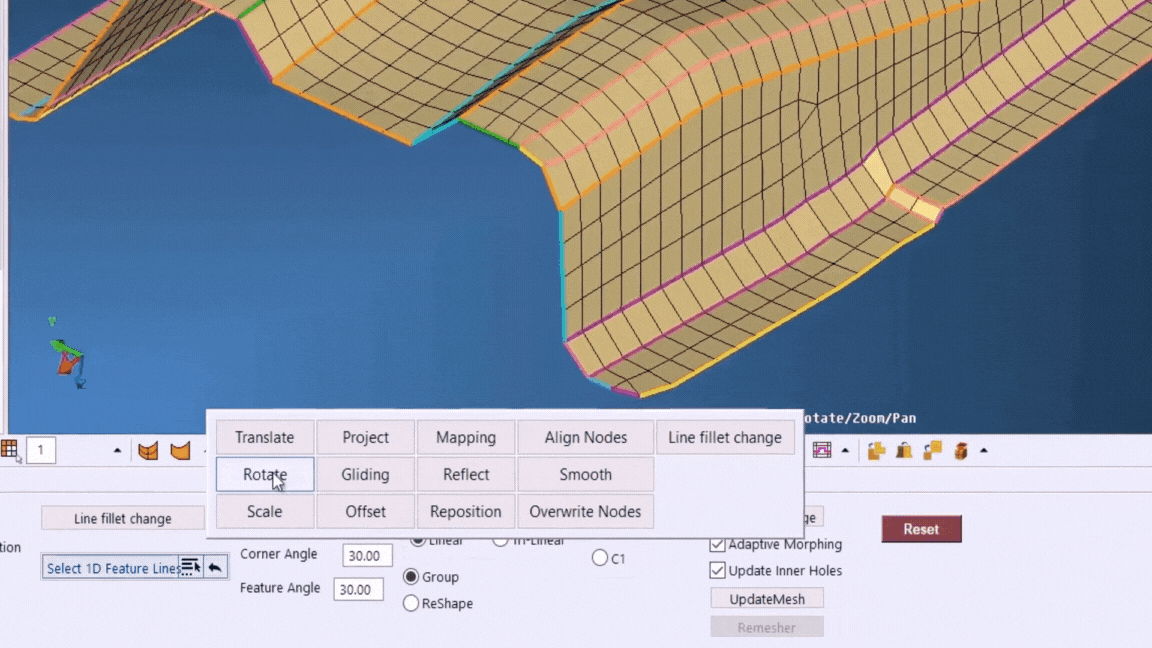Open the dropdown arrow beside the pink mesh icon
The width and height of the screenshot is (1152, 648).
845,451
